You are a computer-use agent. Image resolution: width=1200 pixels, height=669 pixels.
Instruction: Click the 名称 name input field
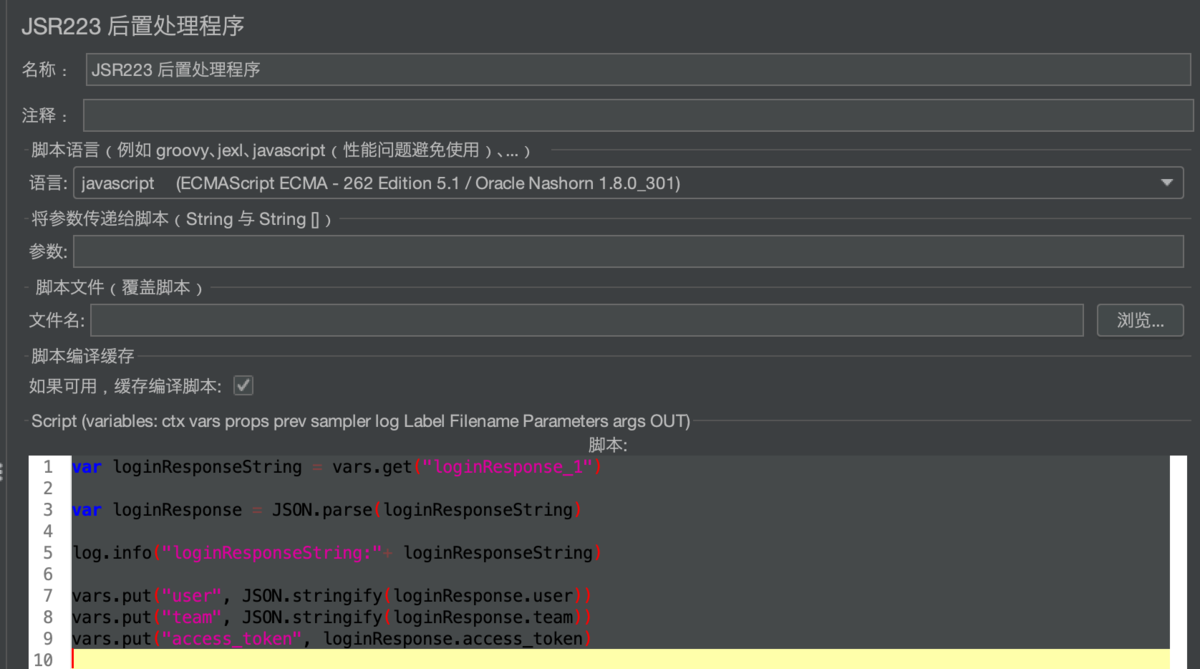(638, 70)
